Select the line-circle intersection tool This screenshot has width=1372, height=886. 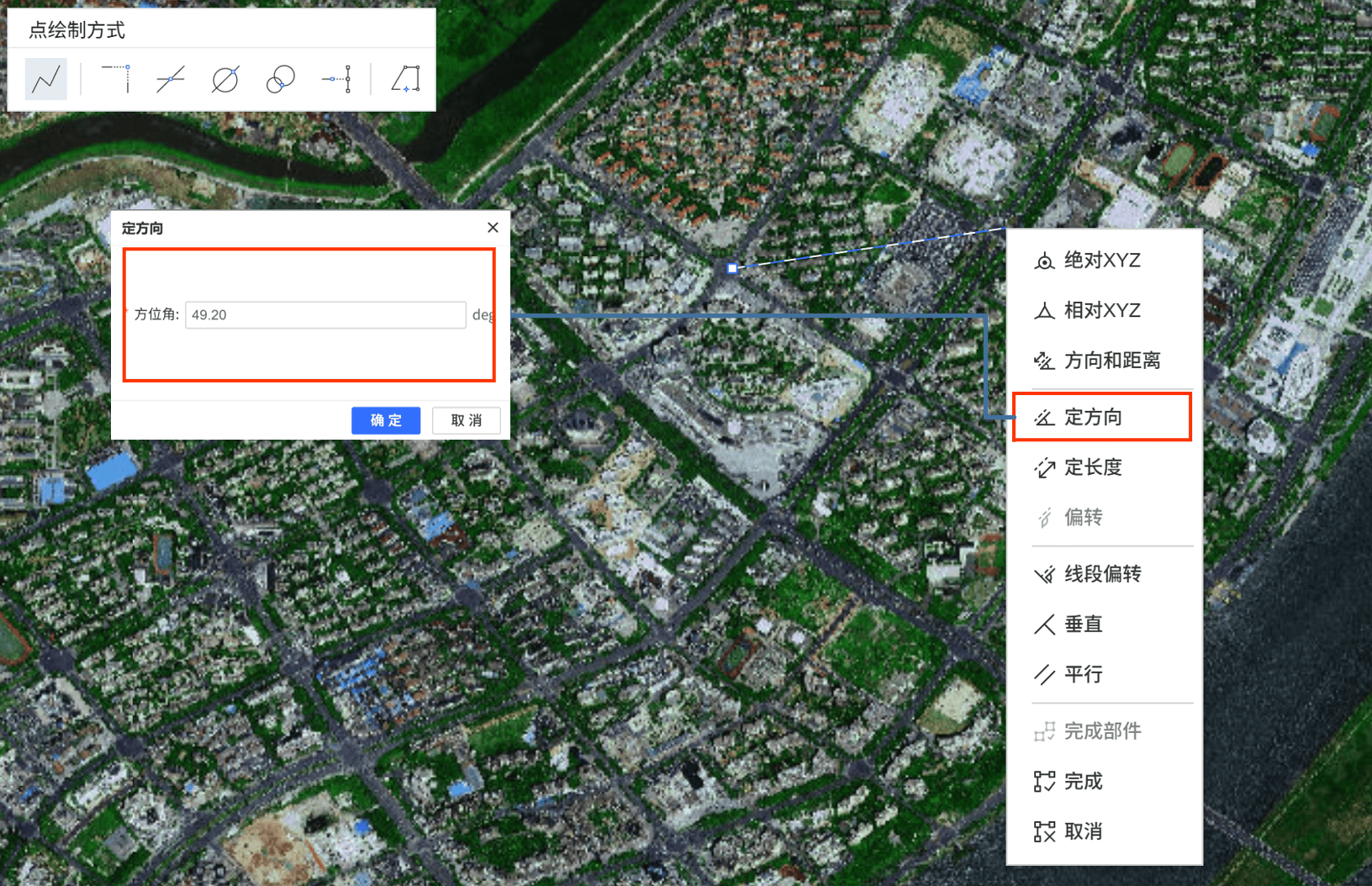point(225,80)
